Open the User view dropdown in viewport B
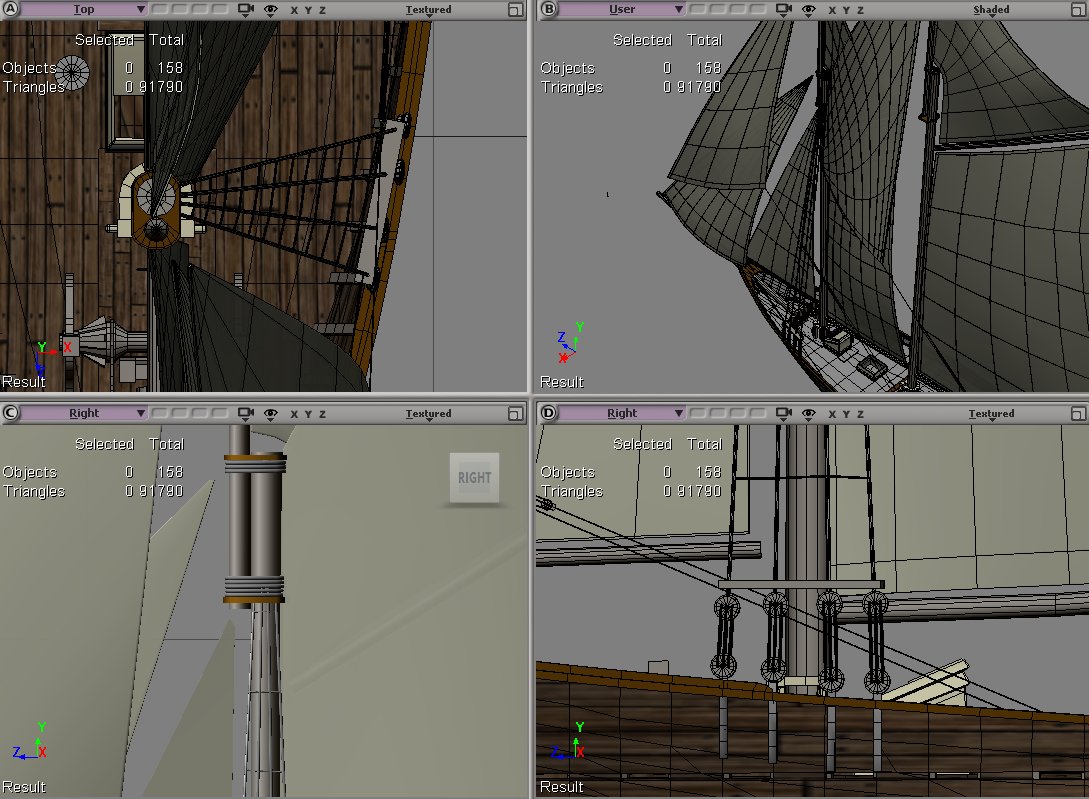The width and height of the screenshot is (1089, 799). click(x=622, y=10)
